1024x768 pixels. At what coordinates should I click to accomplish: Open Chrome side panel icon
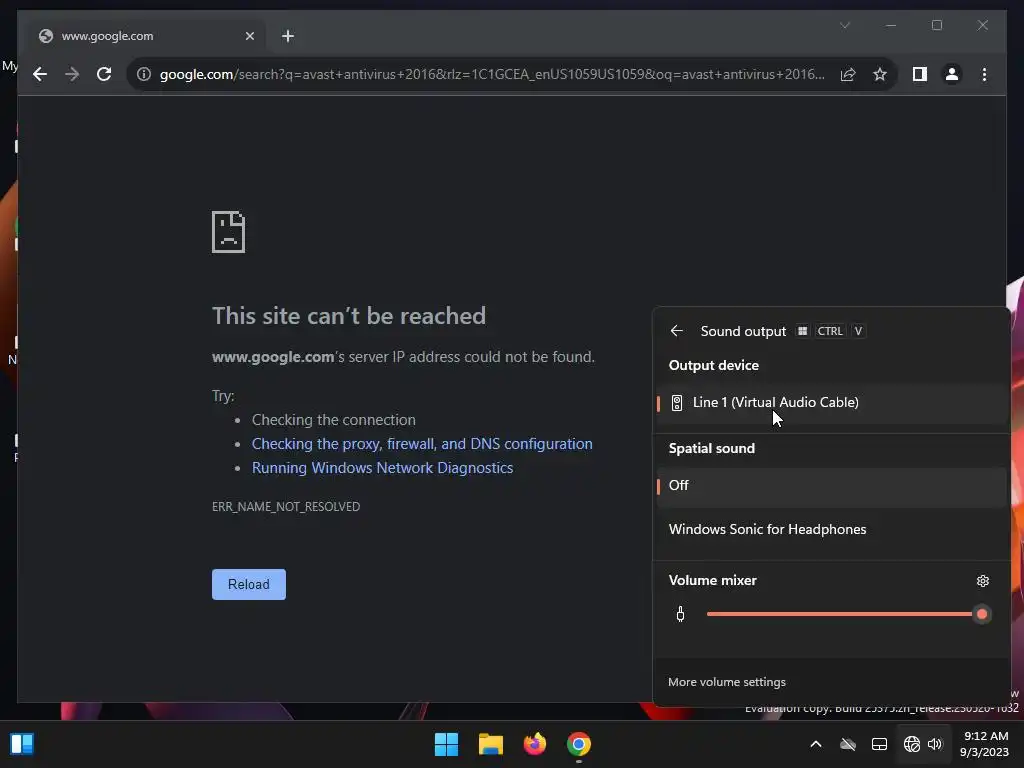[920, 74]
